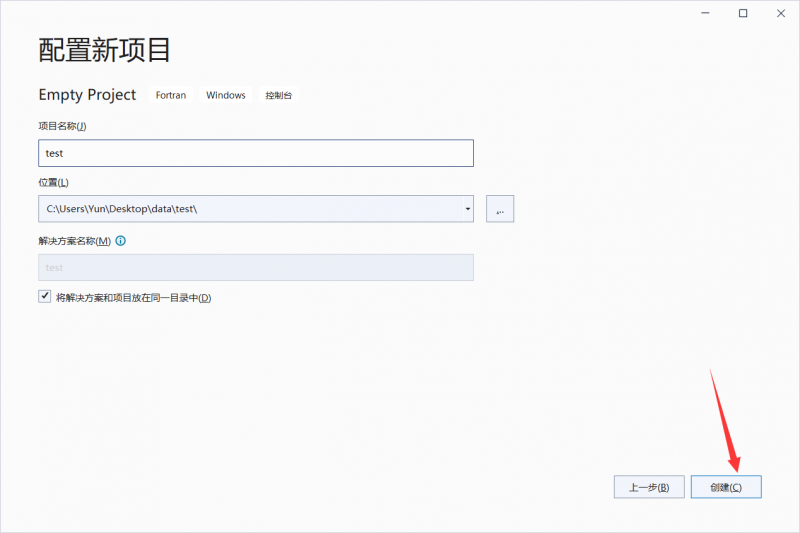Open the folder browse "..." button
Image resolution: width=800 pixels, height=533 pixels.
[499, 209]
